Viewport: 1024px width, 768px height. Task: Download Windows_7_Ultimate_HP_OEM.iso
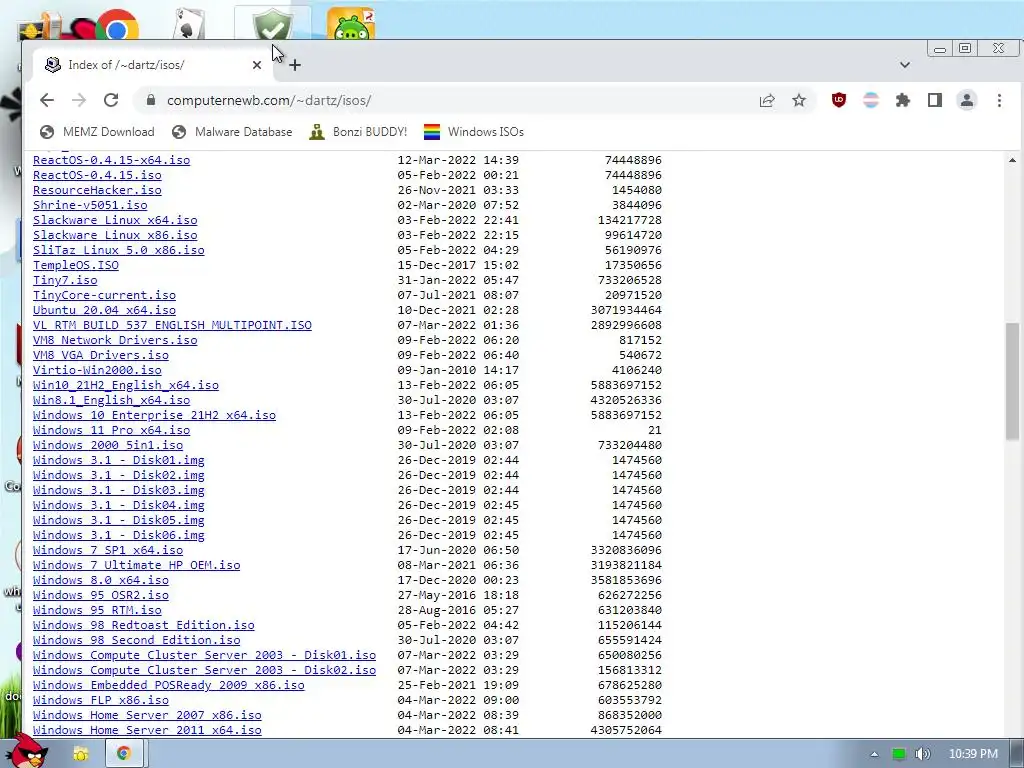pos(136,566)
